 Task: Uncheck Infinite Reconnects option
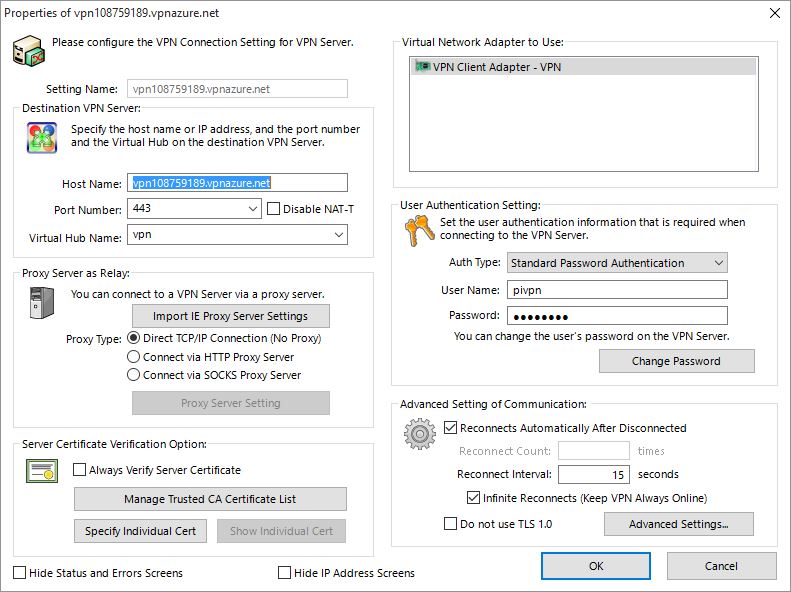473,498
